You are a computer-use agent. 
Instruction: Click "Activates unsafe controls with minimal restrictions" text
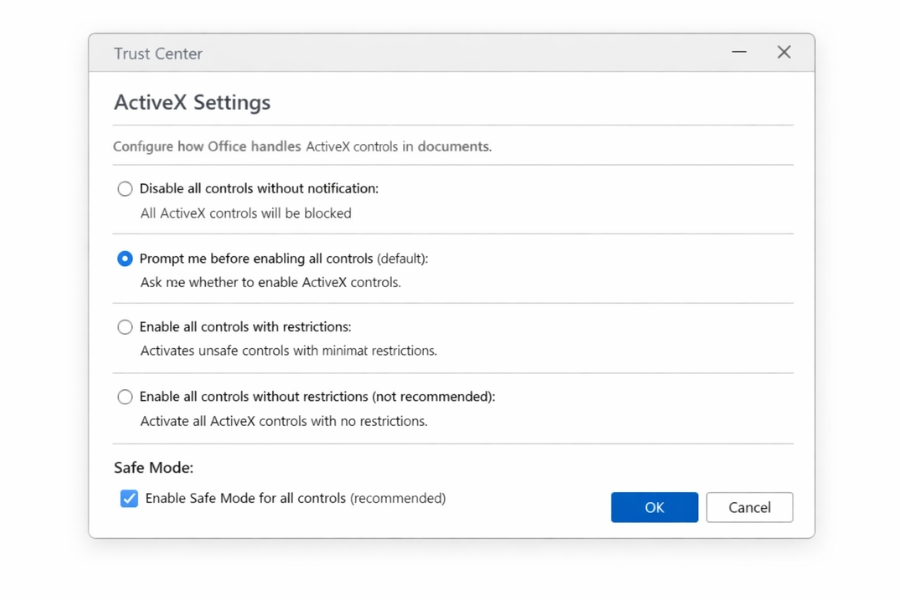[288, 351]
